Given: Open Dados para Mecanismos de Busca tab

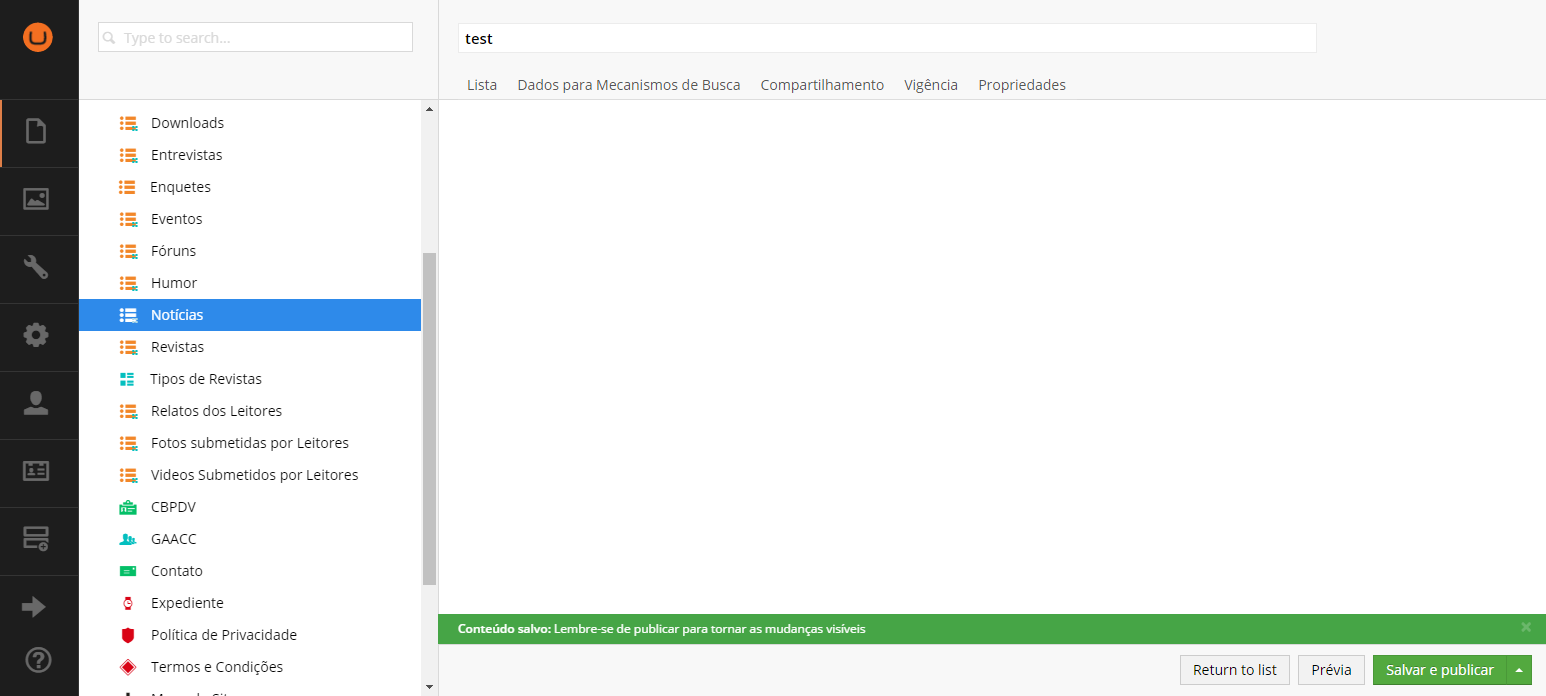Looking at the screenshot, I should point(629,85).
